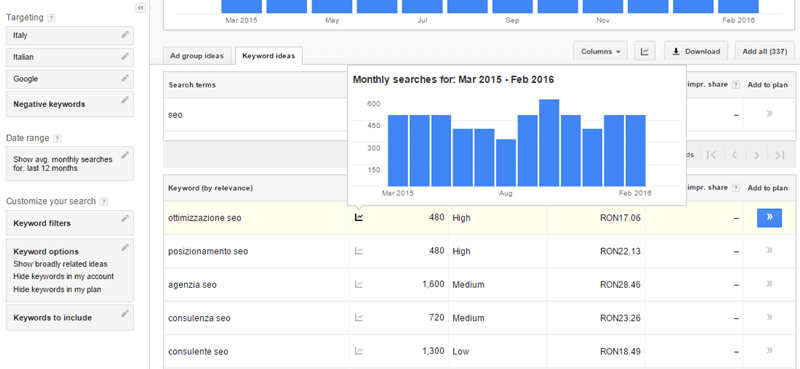Add search term seo to plan
This screenshot has height=369, width=800.
[769, 114]
